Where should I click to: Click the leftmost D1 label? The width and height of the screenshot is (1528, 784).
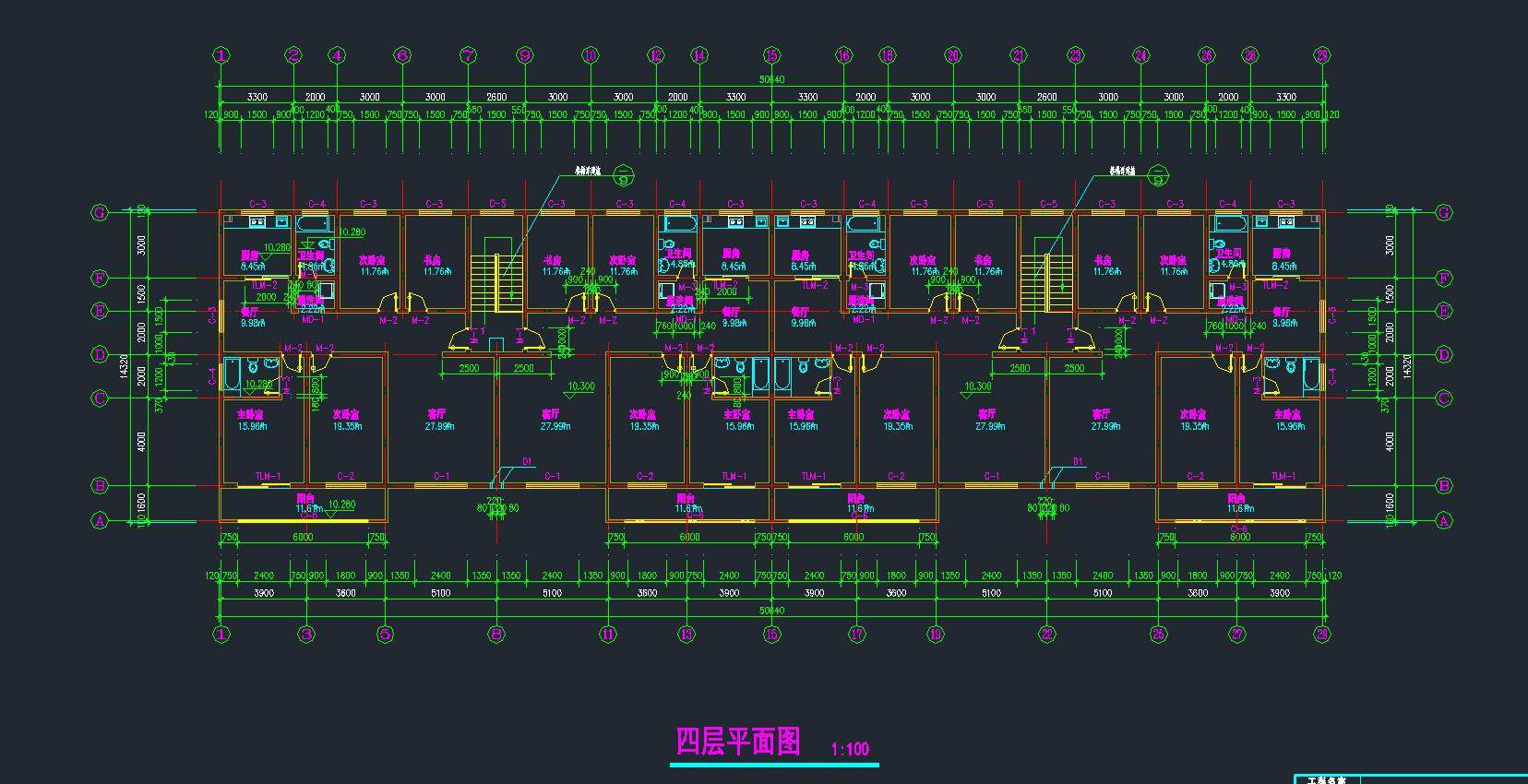(x=528, y=461)
